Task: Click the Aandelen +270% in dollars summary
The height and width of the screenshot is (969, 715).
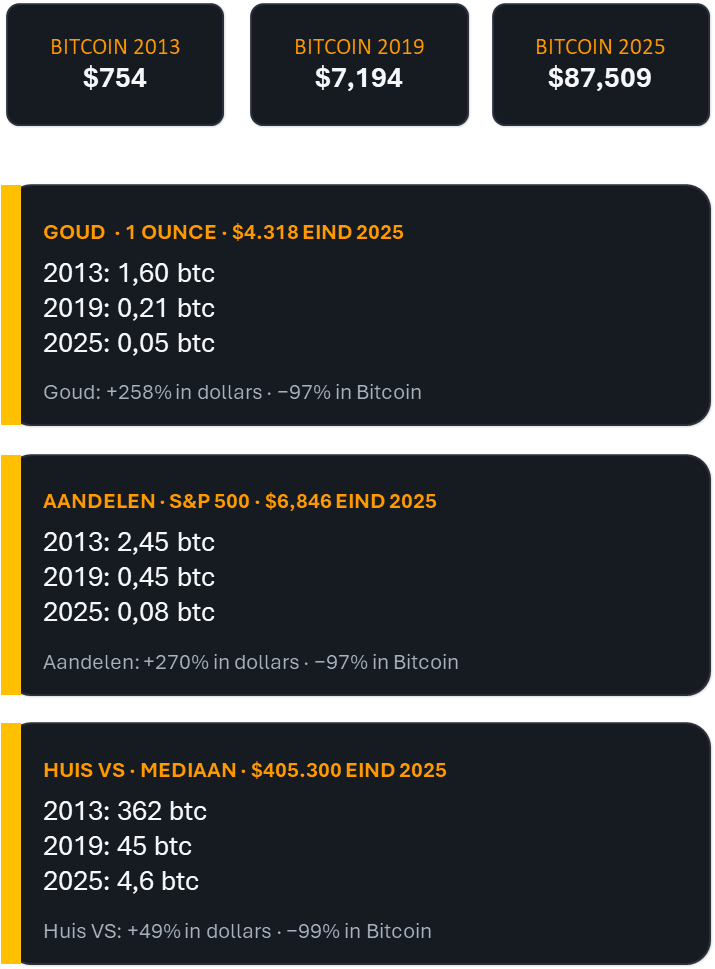Action: (251, 662)
